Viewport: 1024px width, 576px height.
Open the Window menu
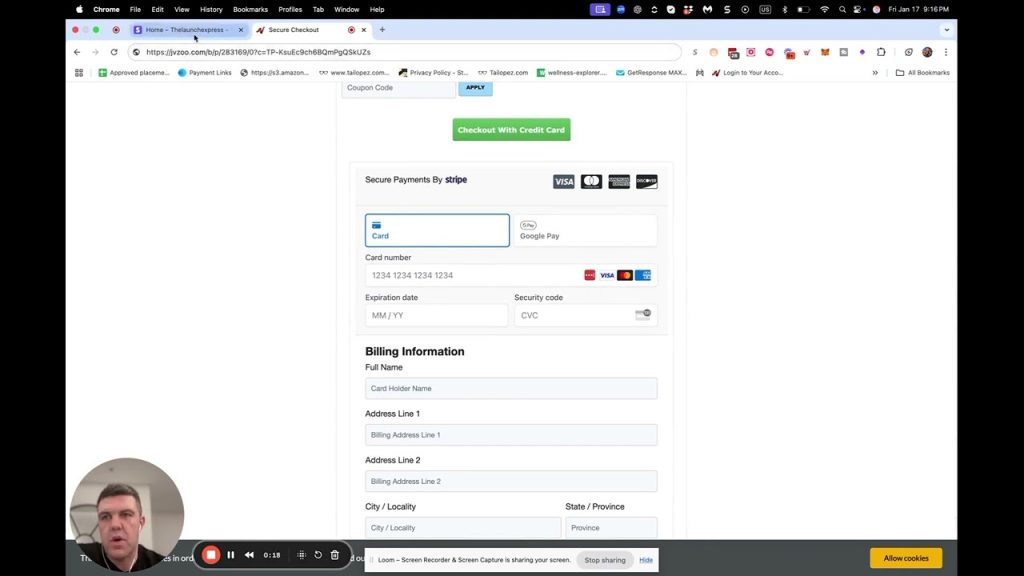pos(347,9)
